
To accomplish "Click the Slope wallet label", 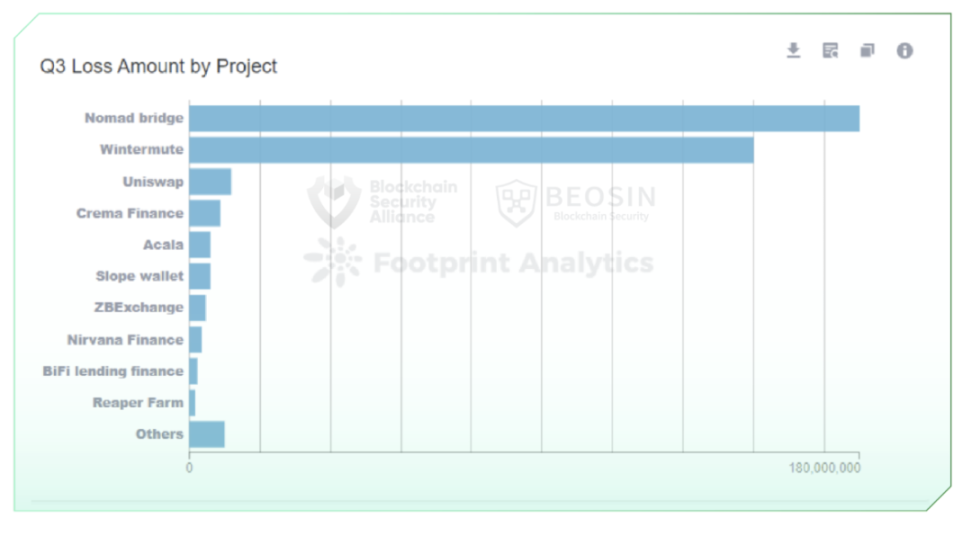I will 139,276.
